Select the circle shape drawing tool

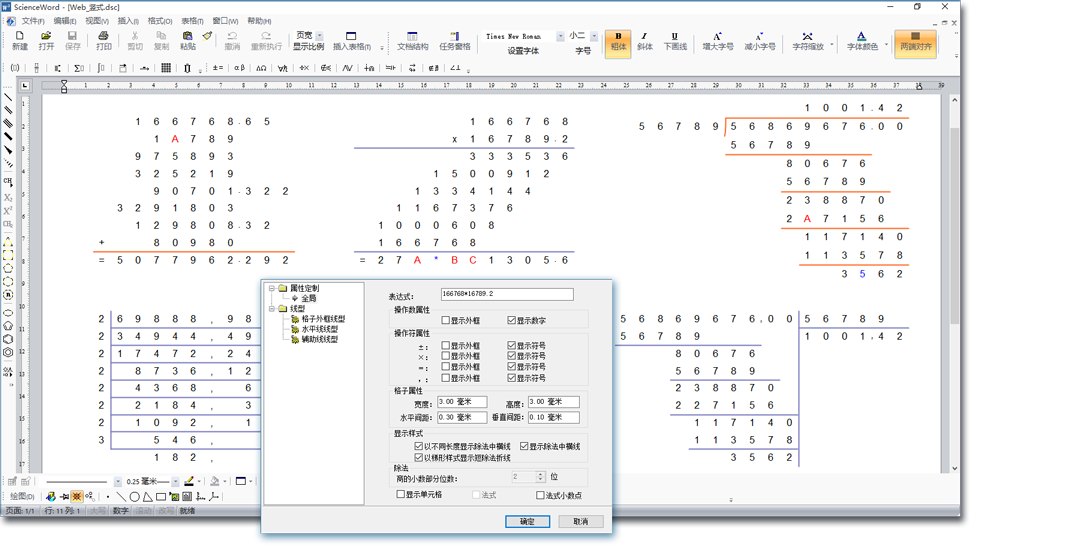(134, 497)
